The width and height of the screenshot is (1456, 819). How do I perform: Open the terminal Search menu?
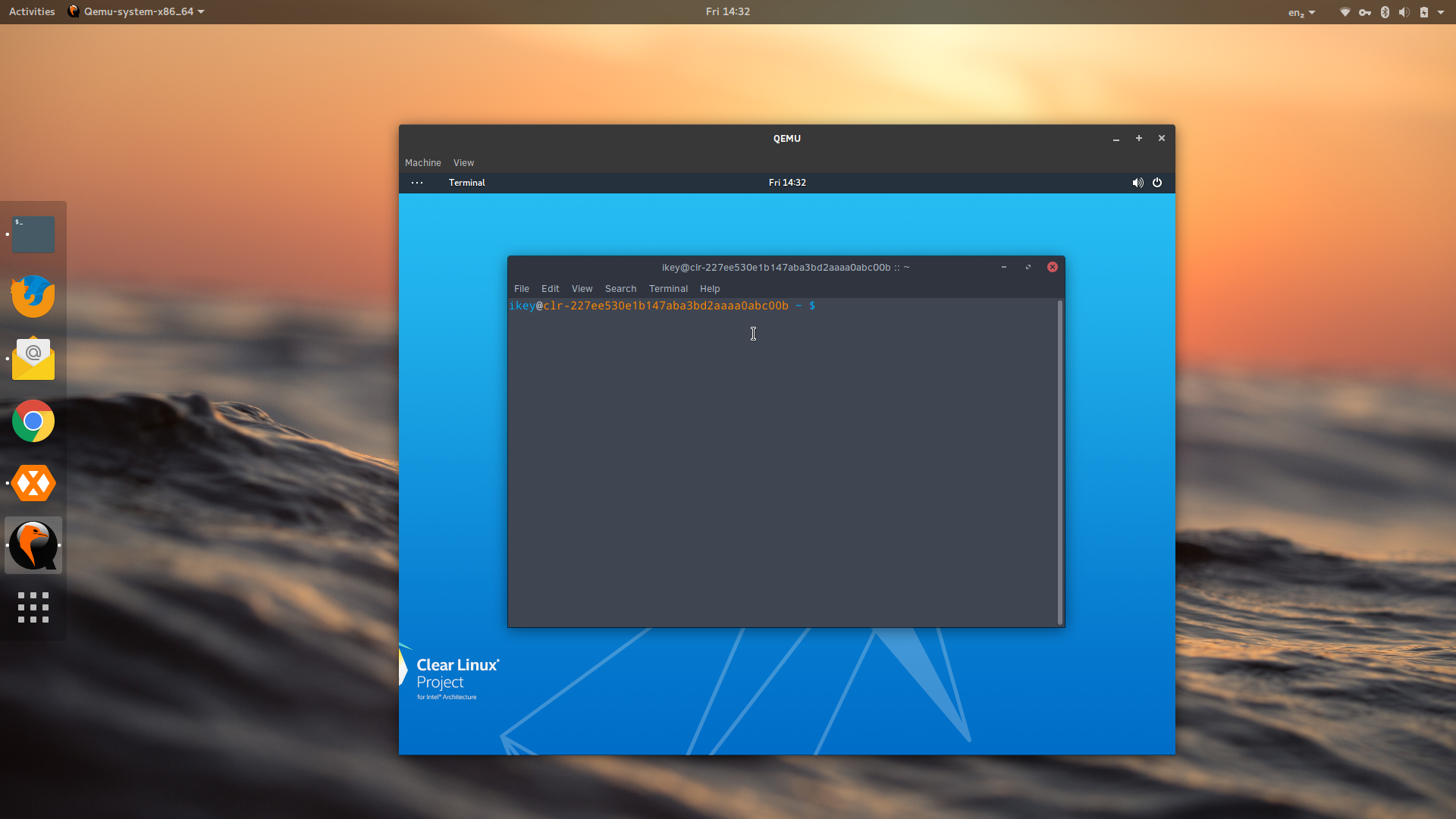click(x=620, y=289)
